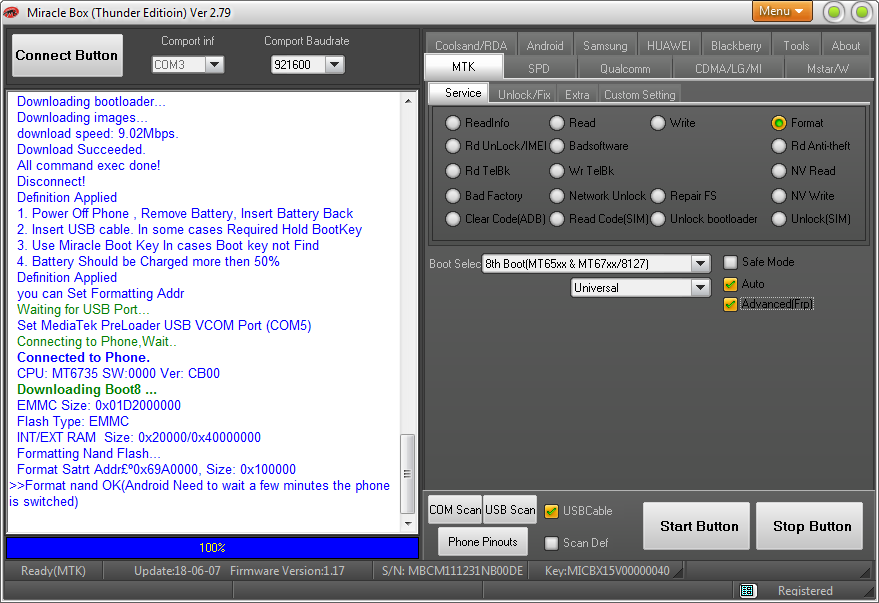Expand the Universal dropdown
This screenshot has width=879, height=603.
pyautogui.click(x=700, y=287)
